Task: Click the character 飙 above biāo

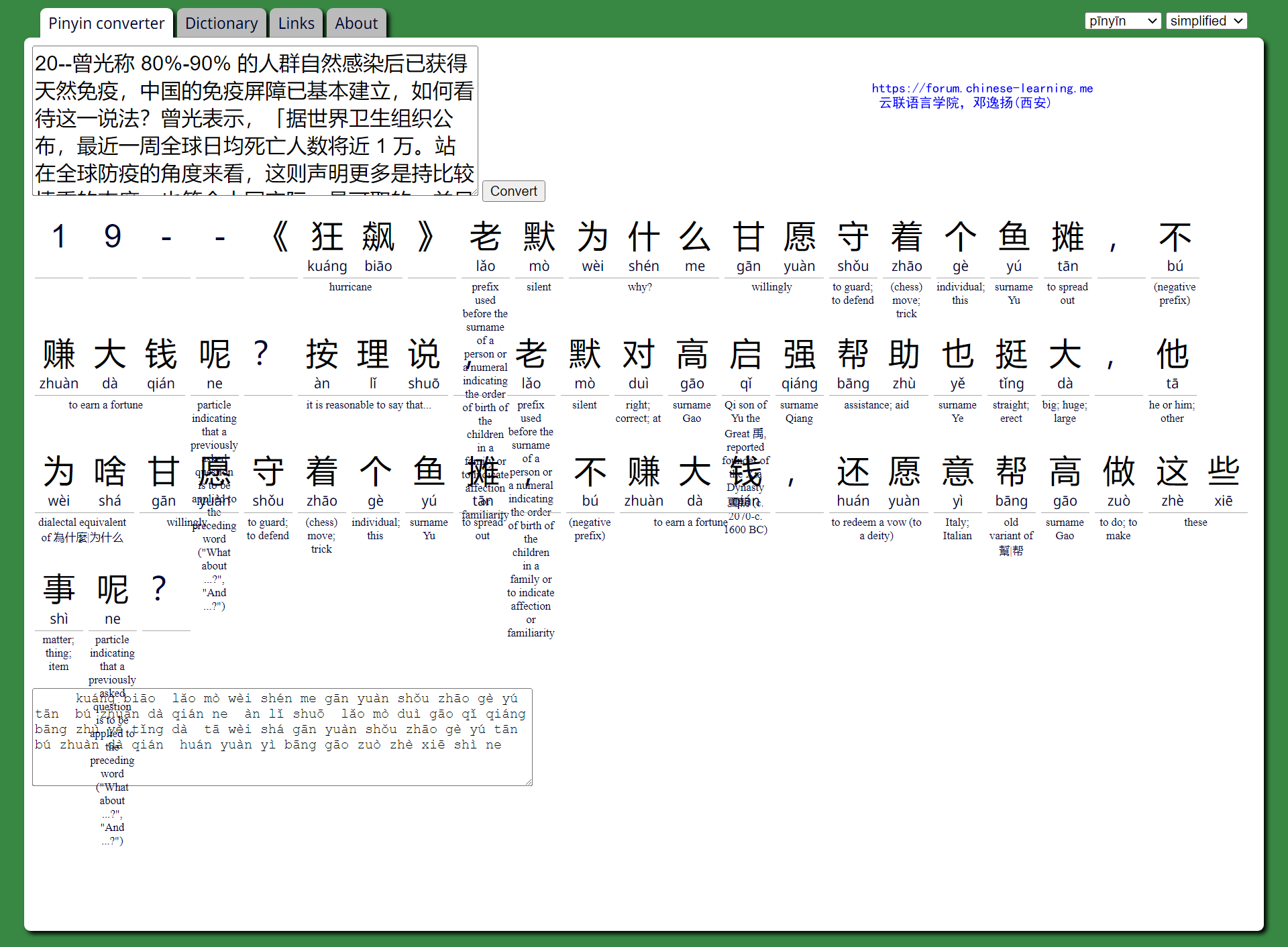Action: [x=378, y=237]
